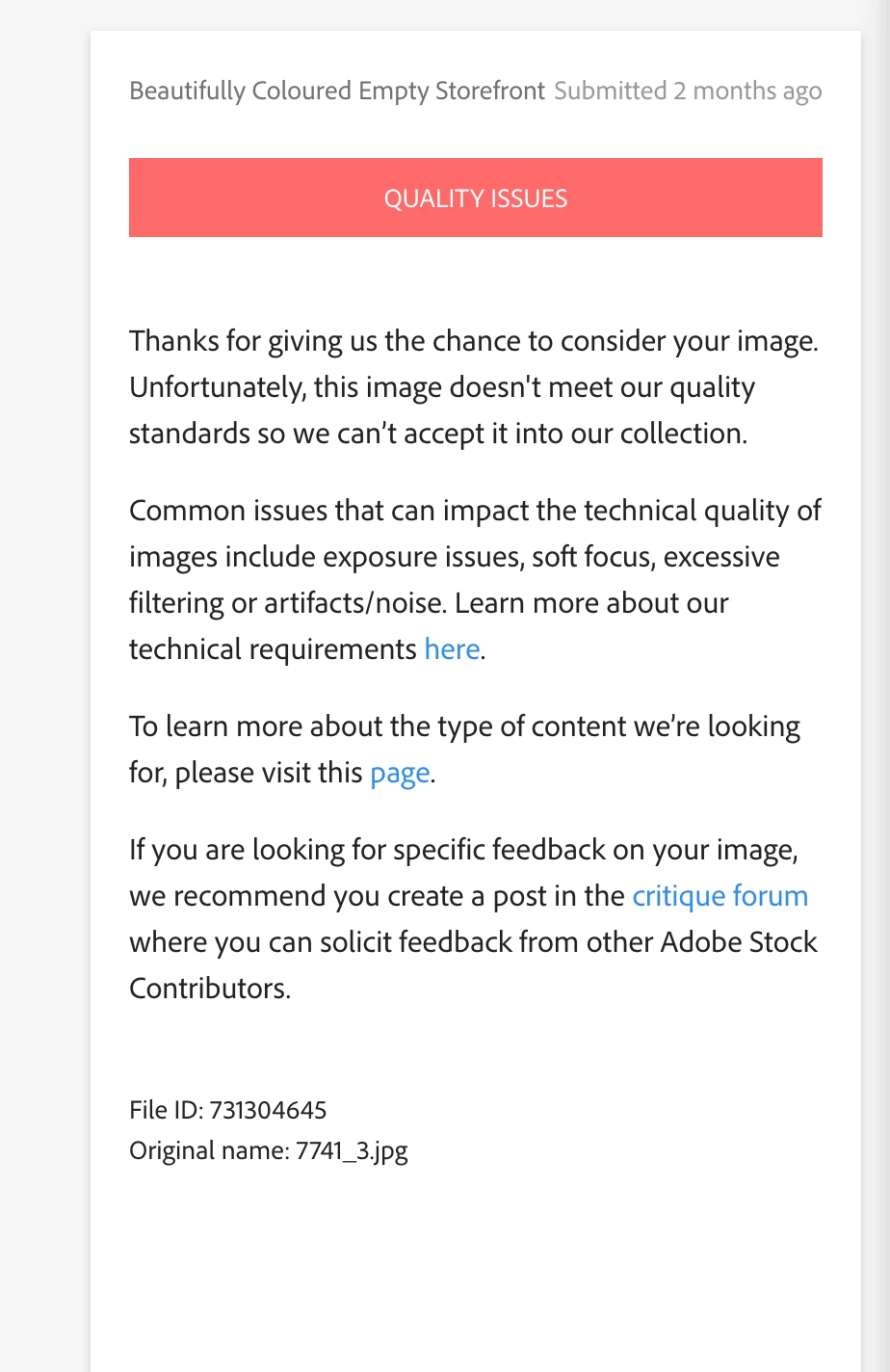Image resolution: width=890 pixels, height=1372 pixels.
Task: Click the "filtering or artifacts/noise" line
Action: click(x=428, y=603)
